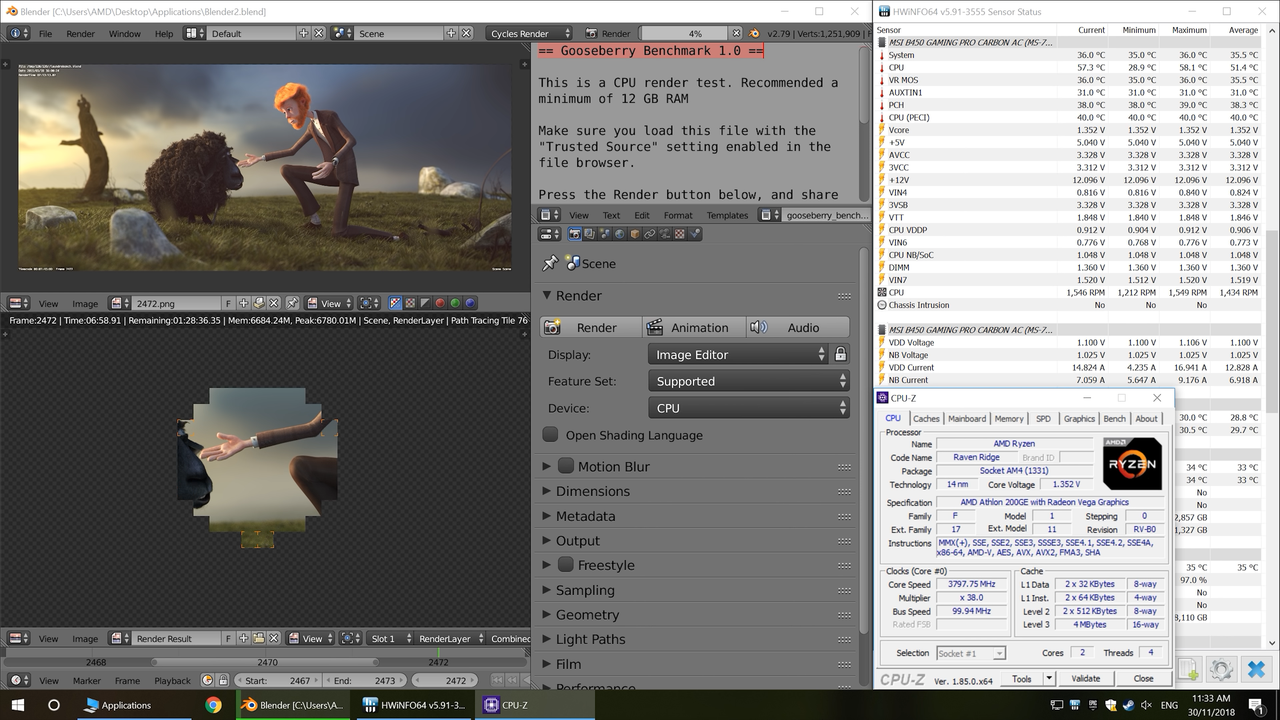This screenshot has height=720, width=1280.
Task: Toggle the pin icon beside Scene
Action: (550, 263)
